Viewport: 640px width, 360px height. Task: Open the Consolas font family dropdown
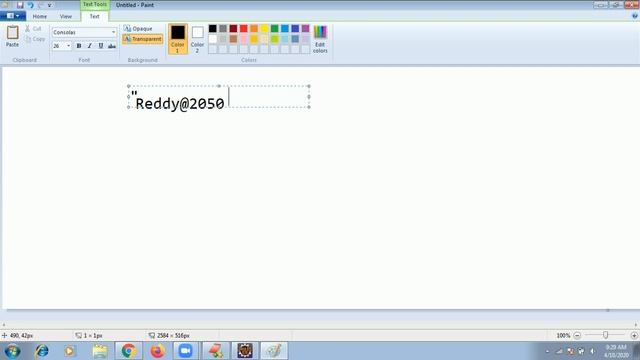click(113, 32)
